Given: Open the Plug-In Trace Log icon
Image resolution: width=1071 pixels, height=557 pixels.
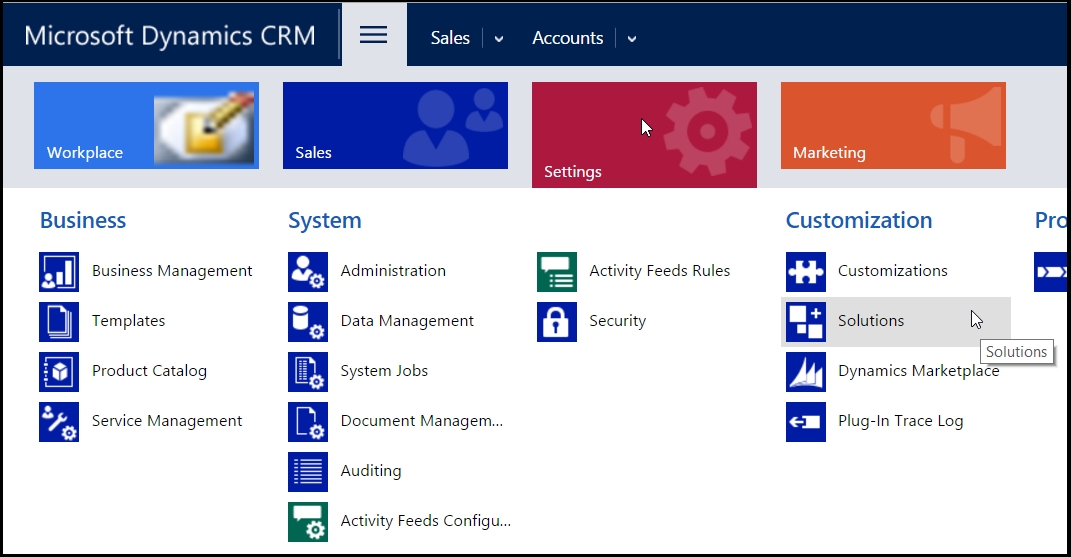Looking at the screenshot, I should click(806, 421).
